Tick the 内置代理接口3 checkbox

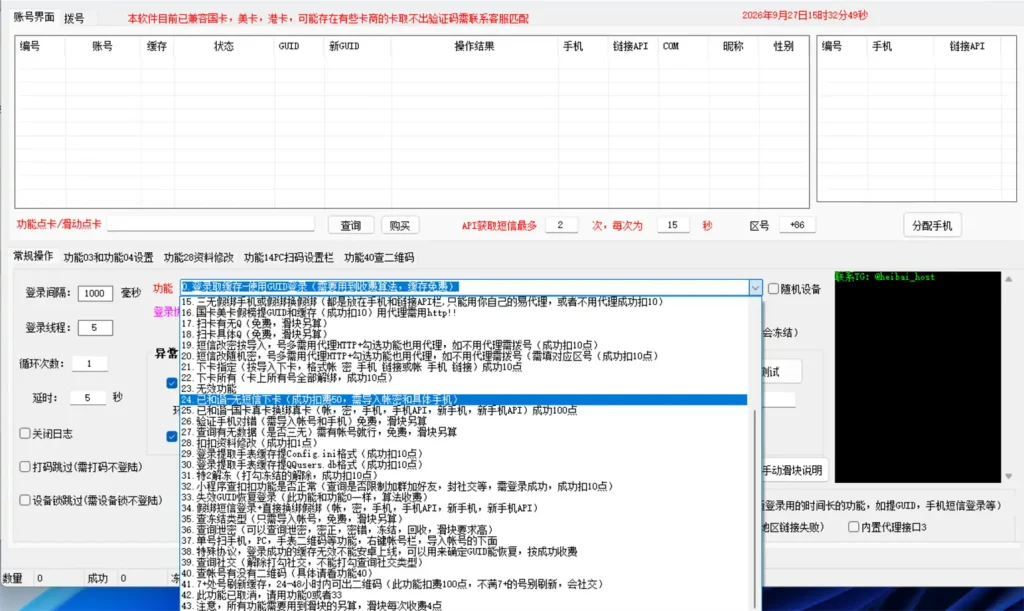point(854,527)
